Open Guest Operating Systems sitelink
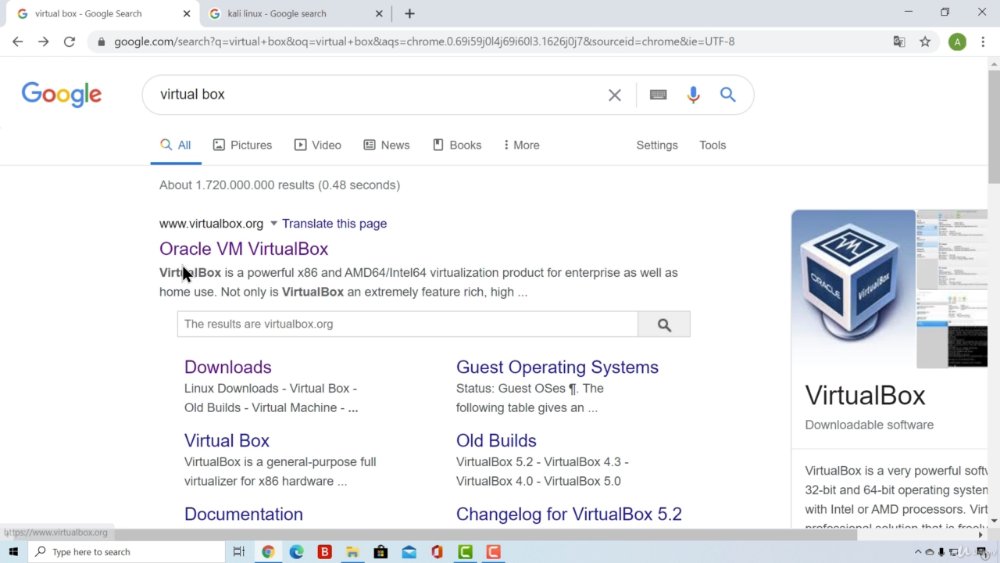 [x=557, y=367]
